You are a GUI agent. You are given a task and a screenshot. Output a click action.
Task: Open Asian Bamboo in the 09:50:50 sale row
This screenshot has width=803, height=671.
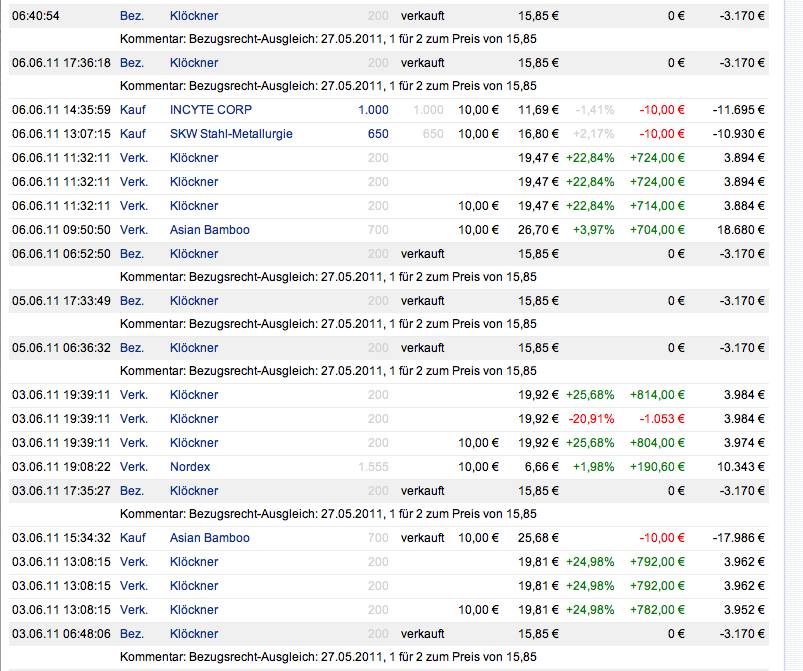209,230
